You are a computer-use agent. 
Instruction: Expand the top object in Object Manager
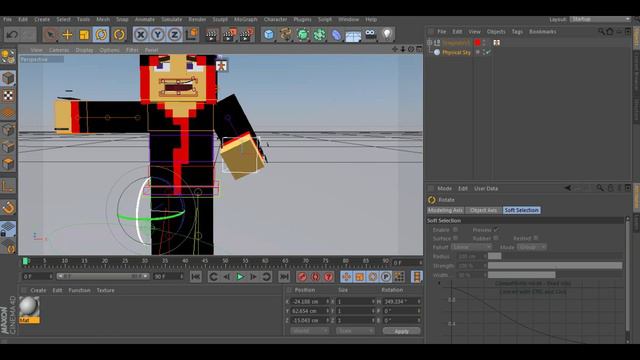pyautogui.click(x=429, y=42)
